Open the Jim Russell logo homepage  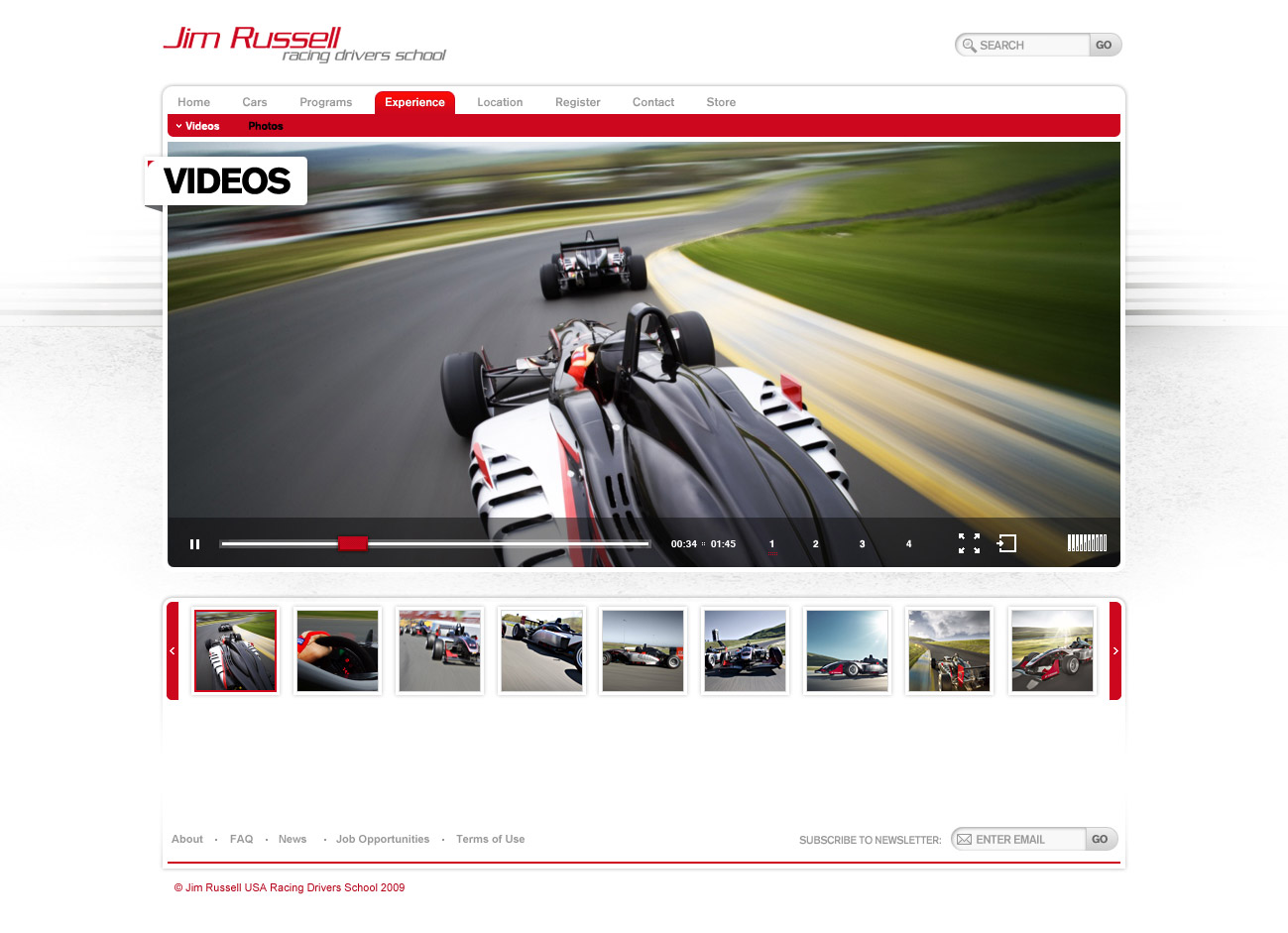[304, 45]
